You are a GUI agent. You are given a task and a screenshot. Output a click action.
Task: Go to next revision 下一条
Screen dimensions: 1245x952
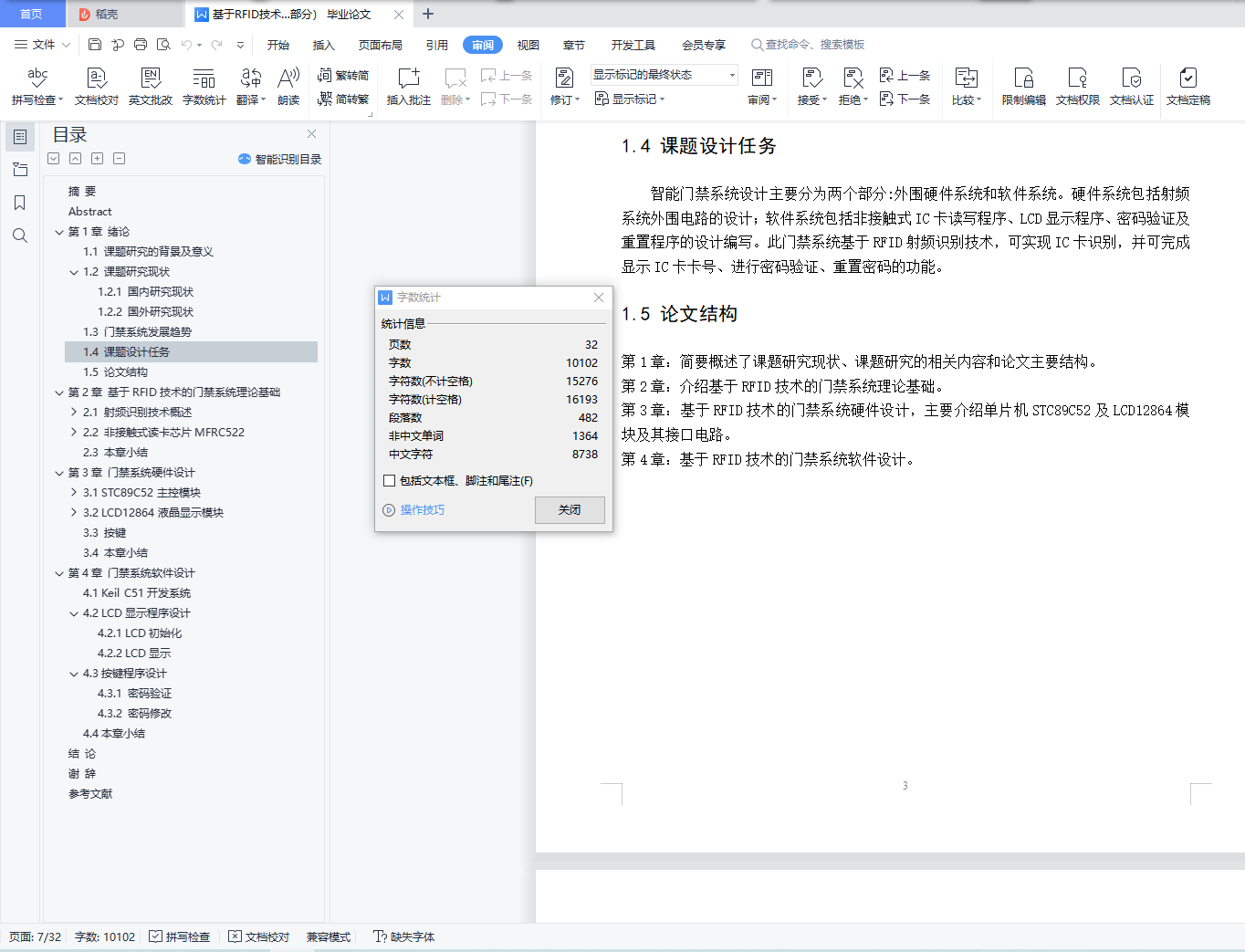[905, 99]
